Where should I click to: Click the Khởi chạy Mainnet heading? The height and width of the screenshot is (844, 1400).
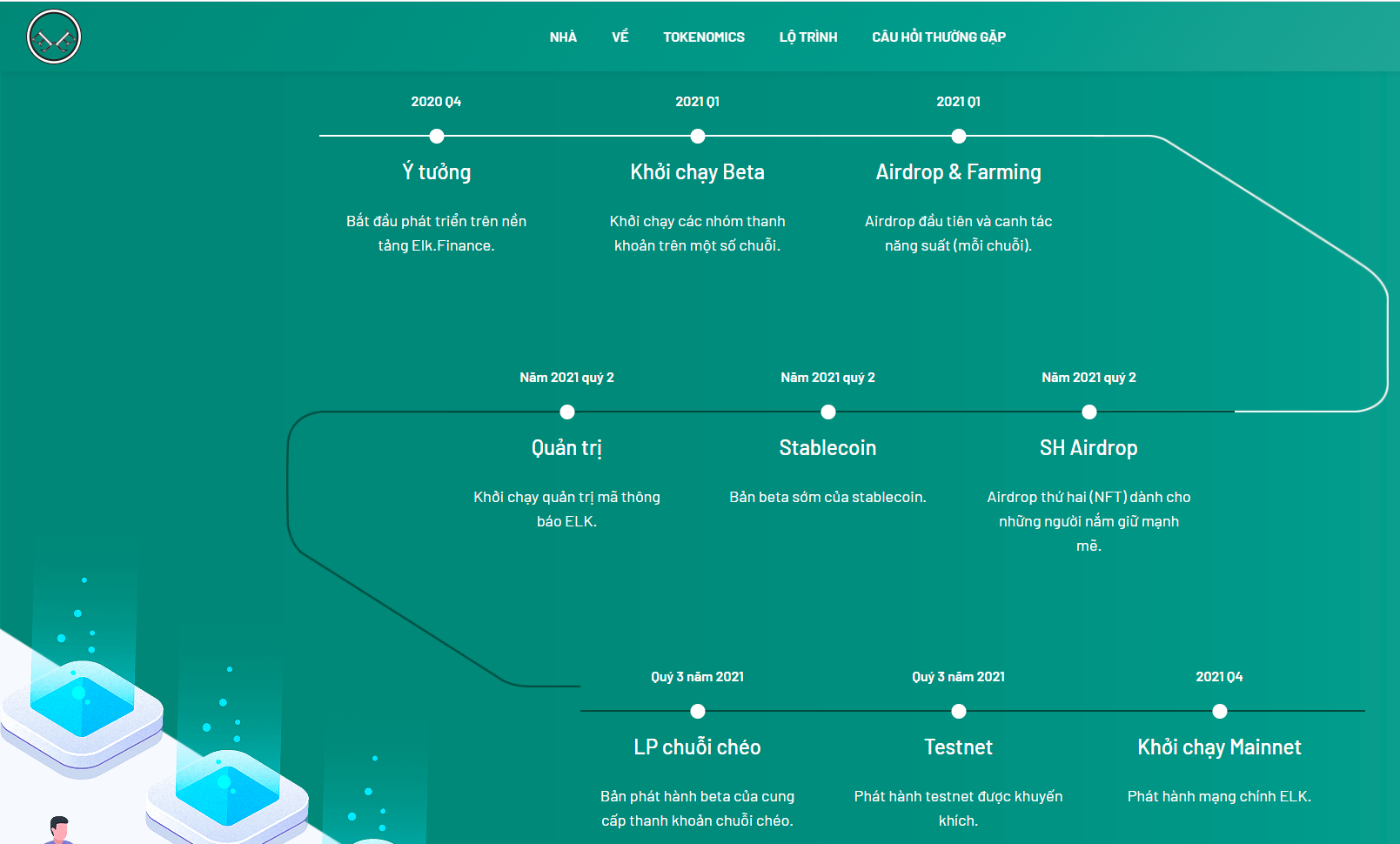pyautogui.click(x=1219, y=747)
